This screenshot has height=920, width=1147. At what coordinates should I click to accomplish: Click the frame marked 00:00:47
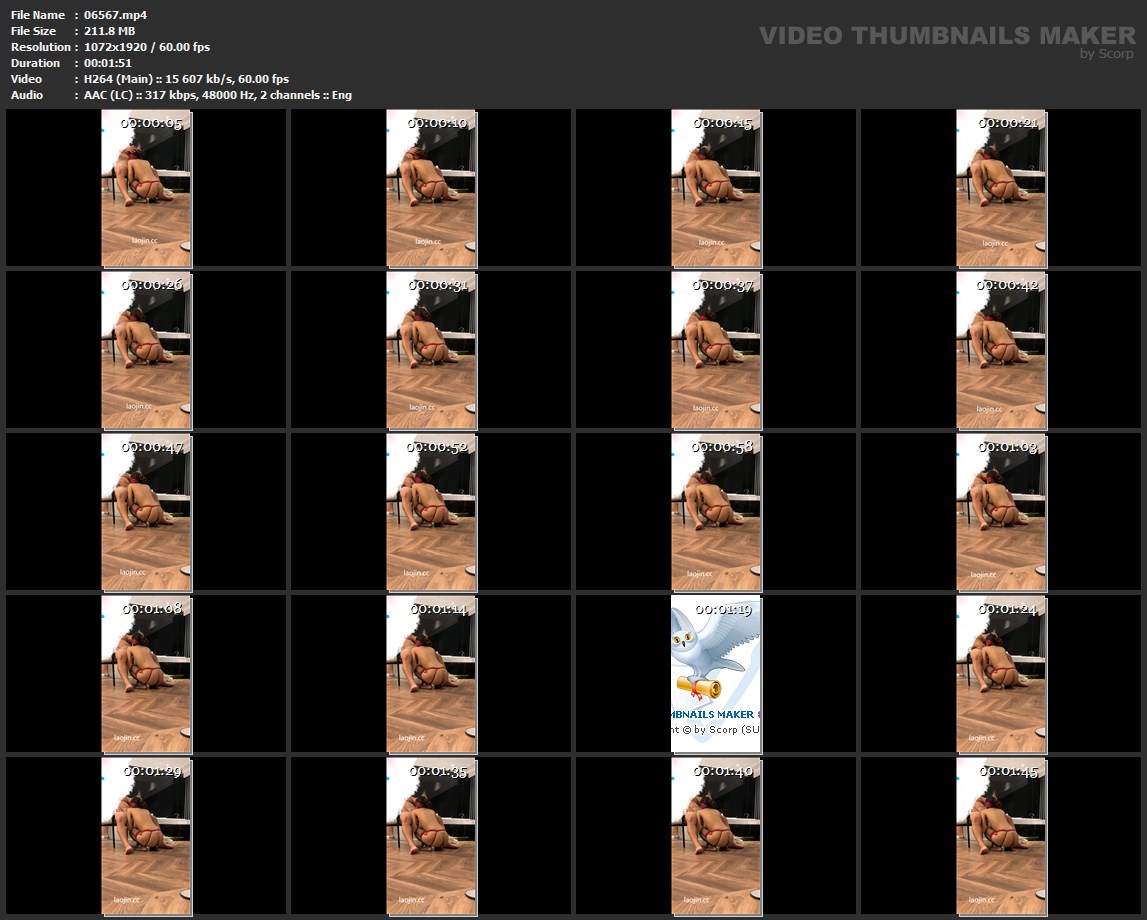point(146,512)
